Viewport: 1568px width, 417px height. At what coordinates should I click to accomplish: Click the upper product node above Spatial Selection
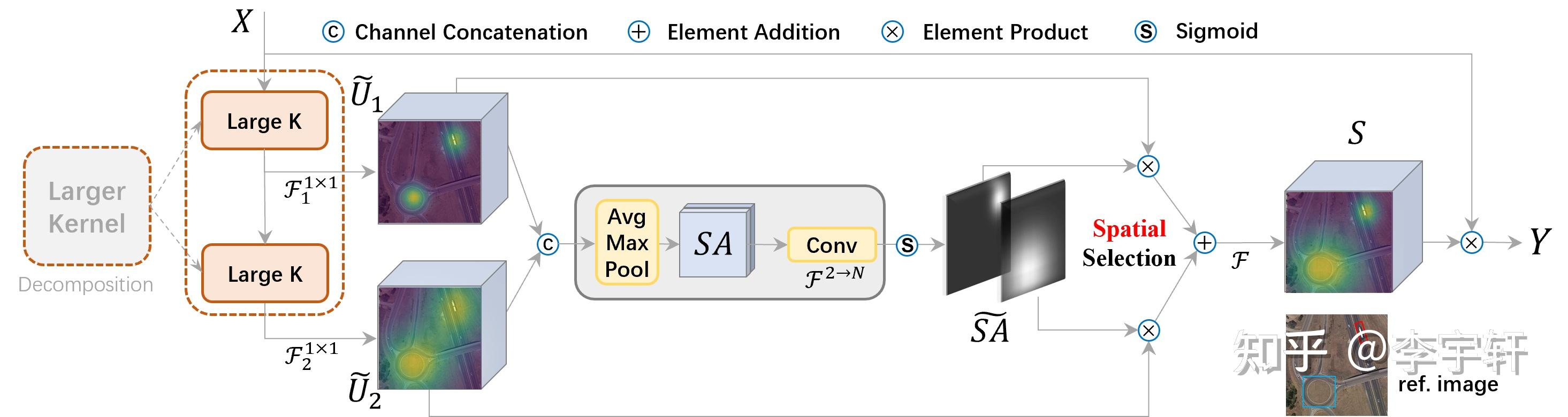[x=1148, y=167]
